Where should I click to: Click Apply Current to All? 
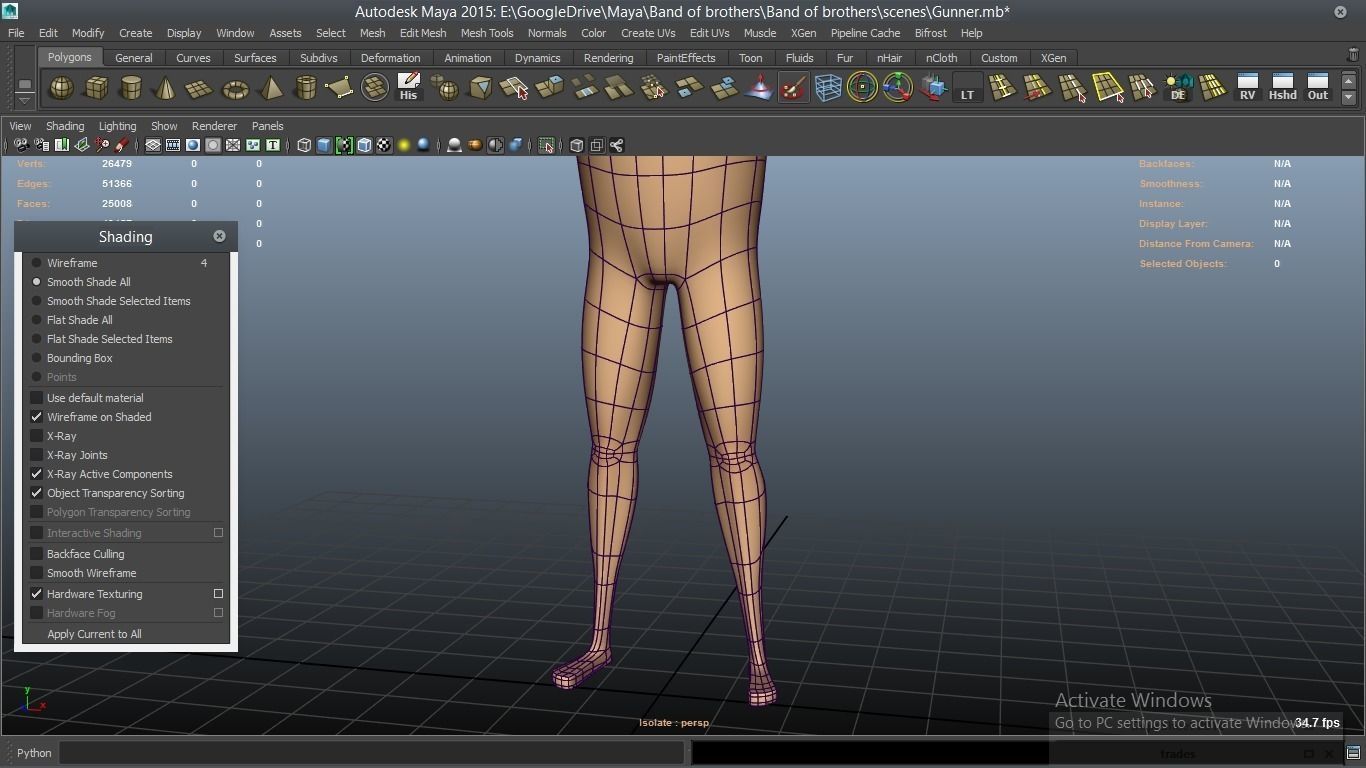tap(94, 634)
